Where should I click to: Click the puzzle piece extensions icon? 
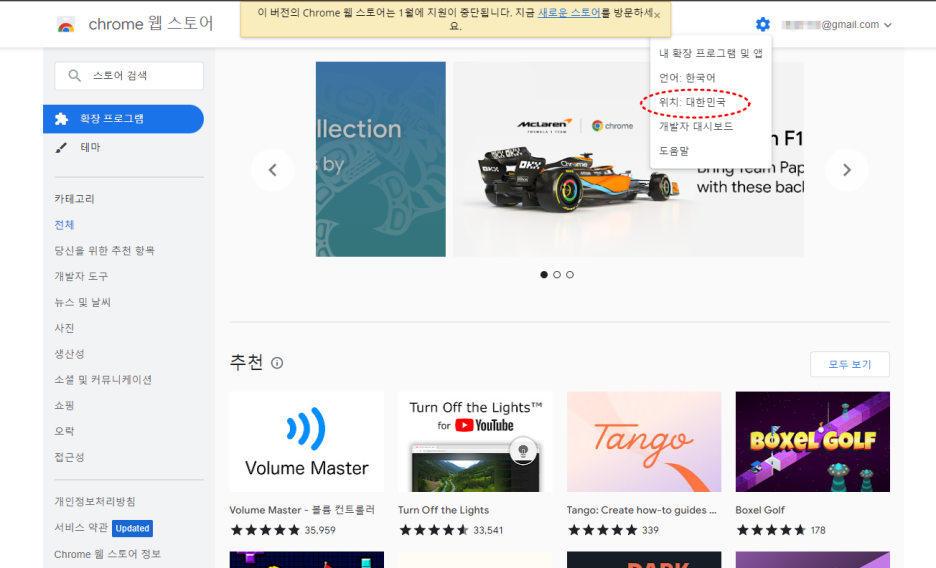[x=61, y=119]
